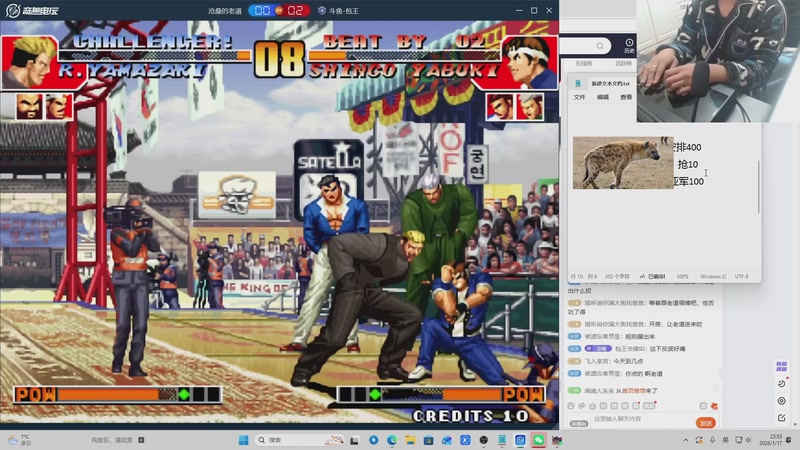
Task: Click the Task View icon in the taskbar
Action: 355,440
